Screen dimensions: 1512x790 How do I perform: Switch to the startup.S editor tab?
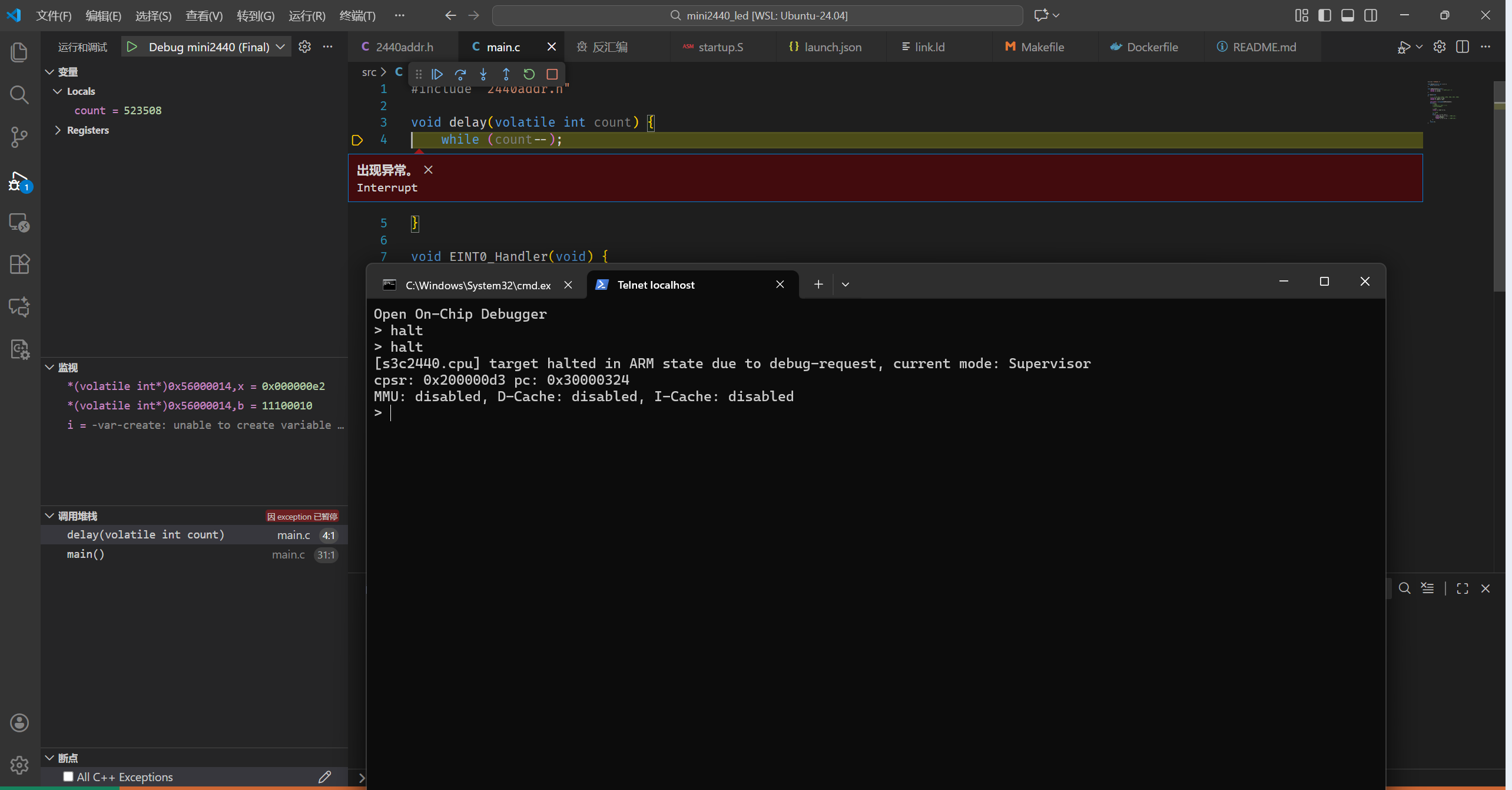coord(720,47)
